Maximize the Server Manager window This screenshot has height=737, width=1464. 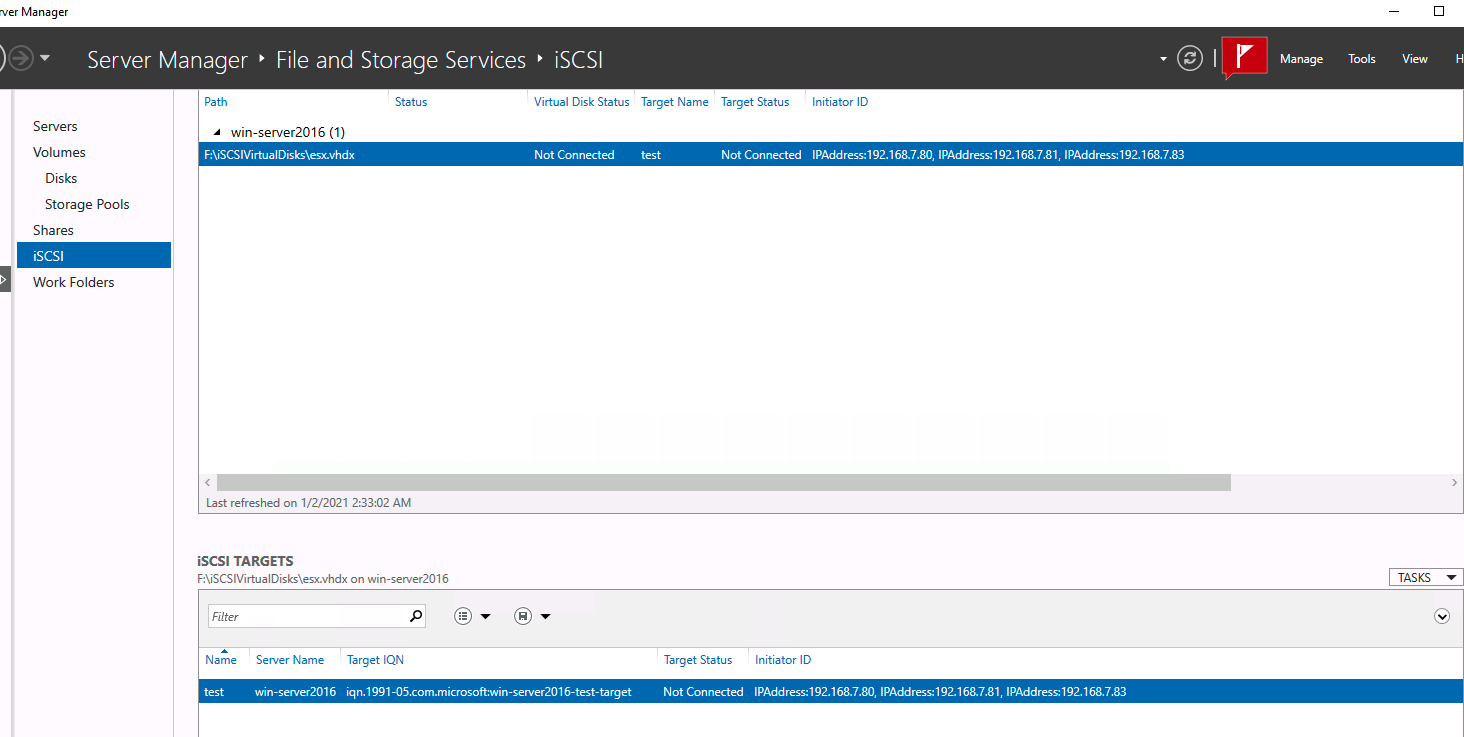point(1439,11)
